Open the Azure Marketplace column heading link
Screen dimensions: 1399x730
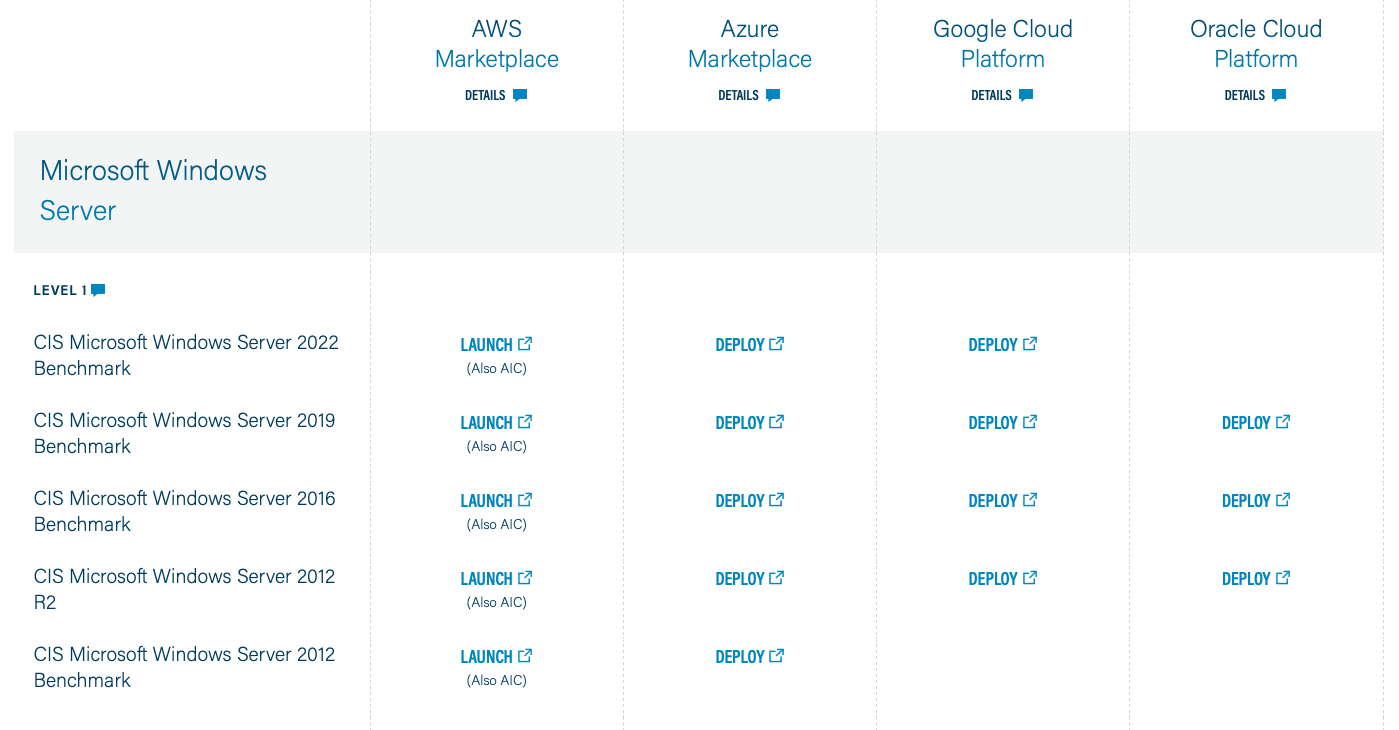click(749, 44)
